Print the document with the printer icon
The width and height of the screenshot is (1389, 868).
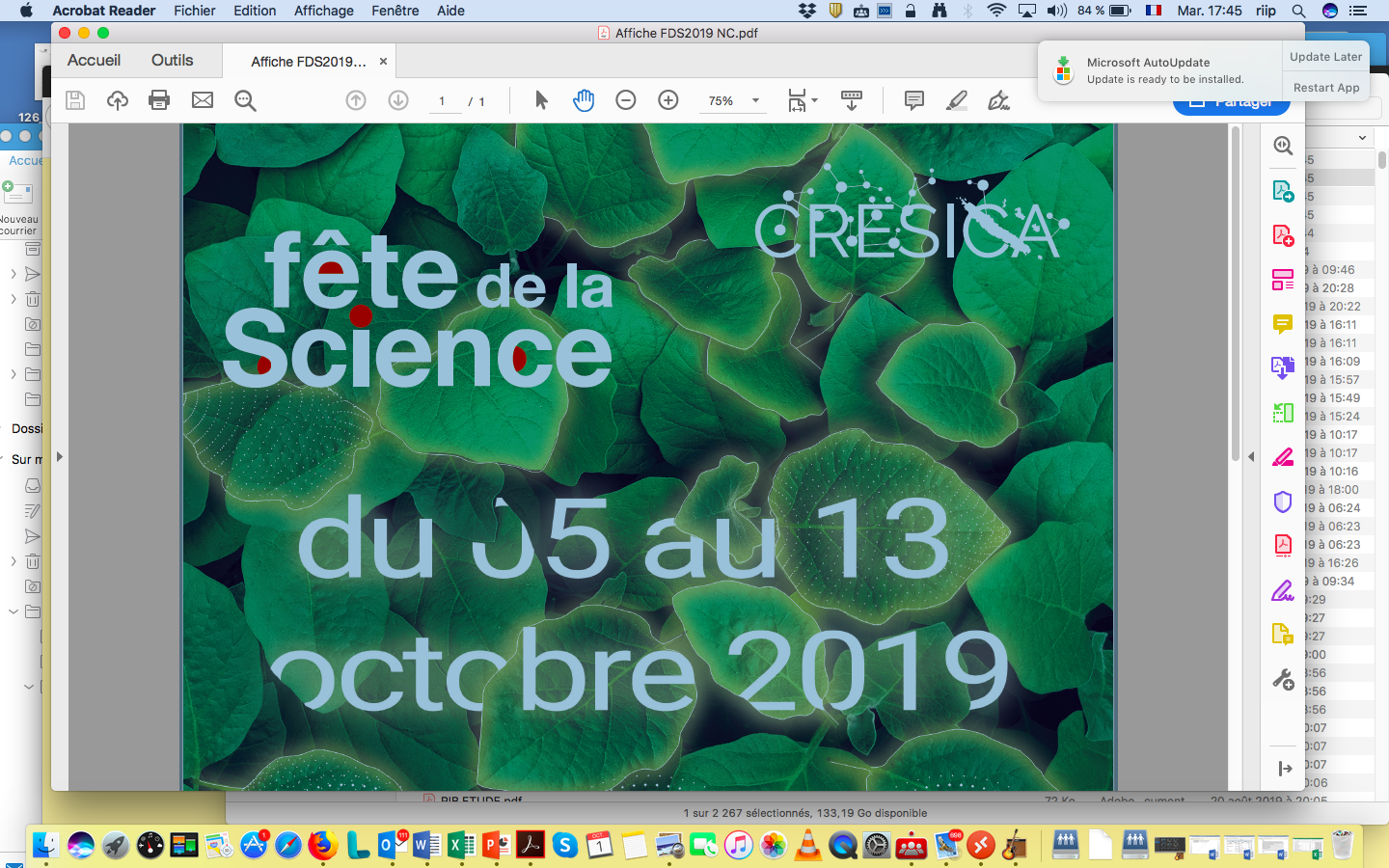pyautogui.click(x=159, y=100)
